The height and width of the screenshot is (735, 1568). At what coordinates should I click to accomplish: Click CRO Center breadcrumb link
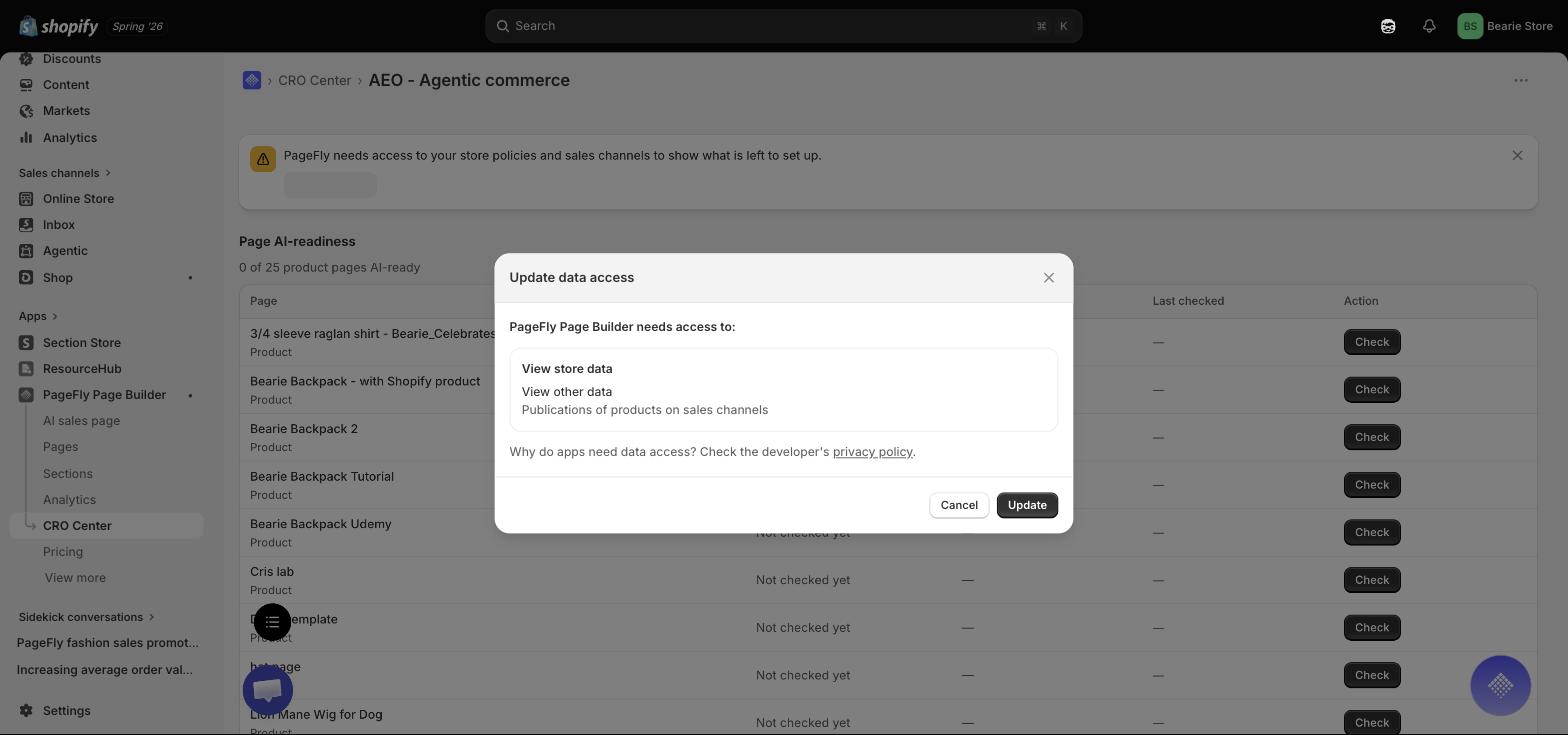click(x=314, y=80)
